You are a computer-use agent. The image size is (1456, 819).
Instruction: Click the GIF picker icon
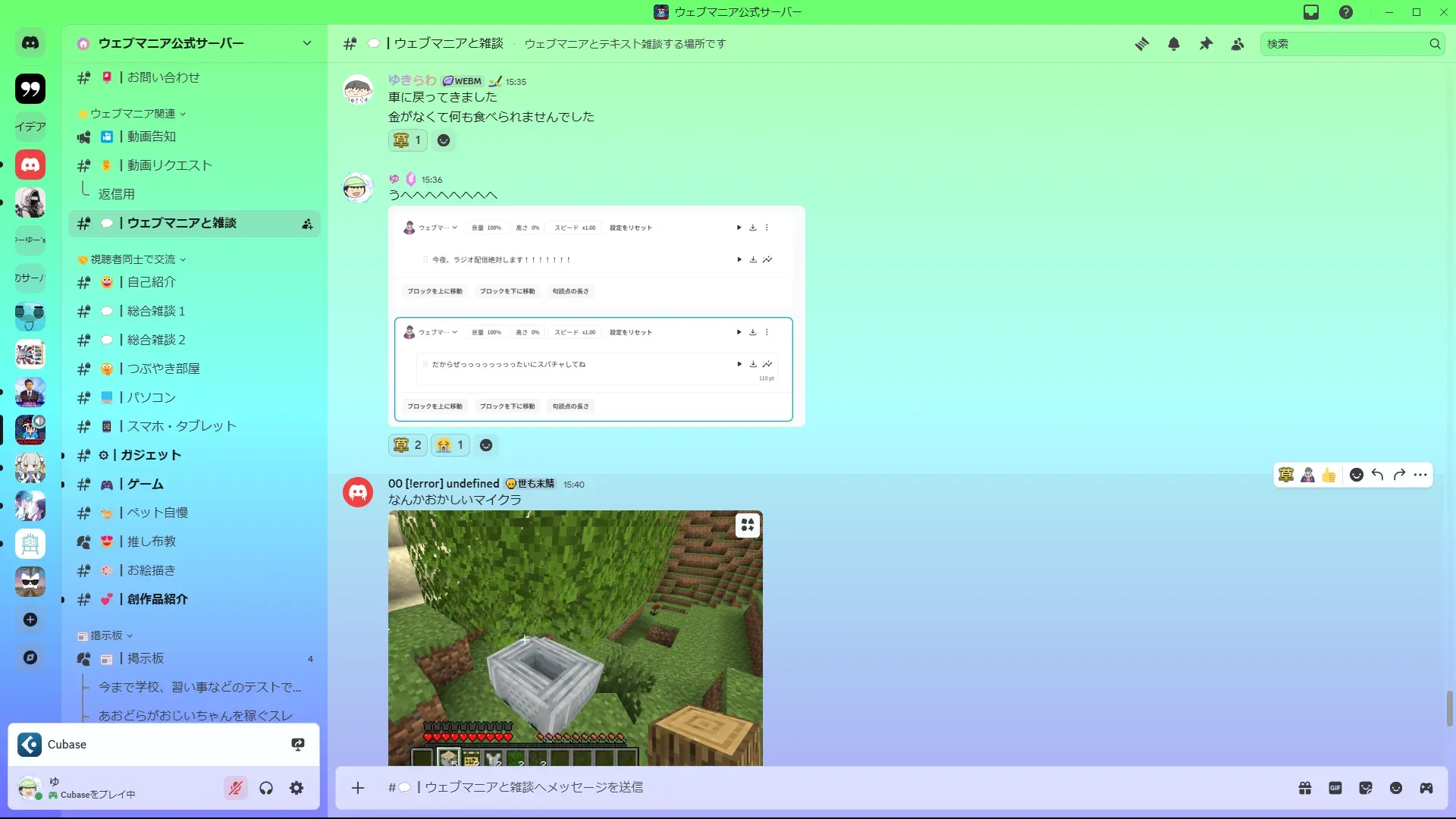pyautogui.click(x=1335, y=788)
